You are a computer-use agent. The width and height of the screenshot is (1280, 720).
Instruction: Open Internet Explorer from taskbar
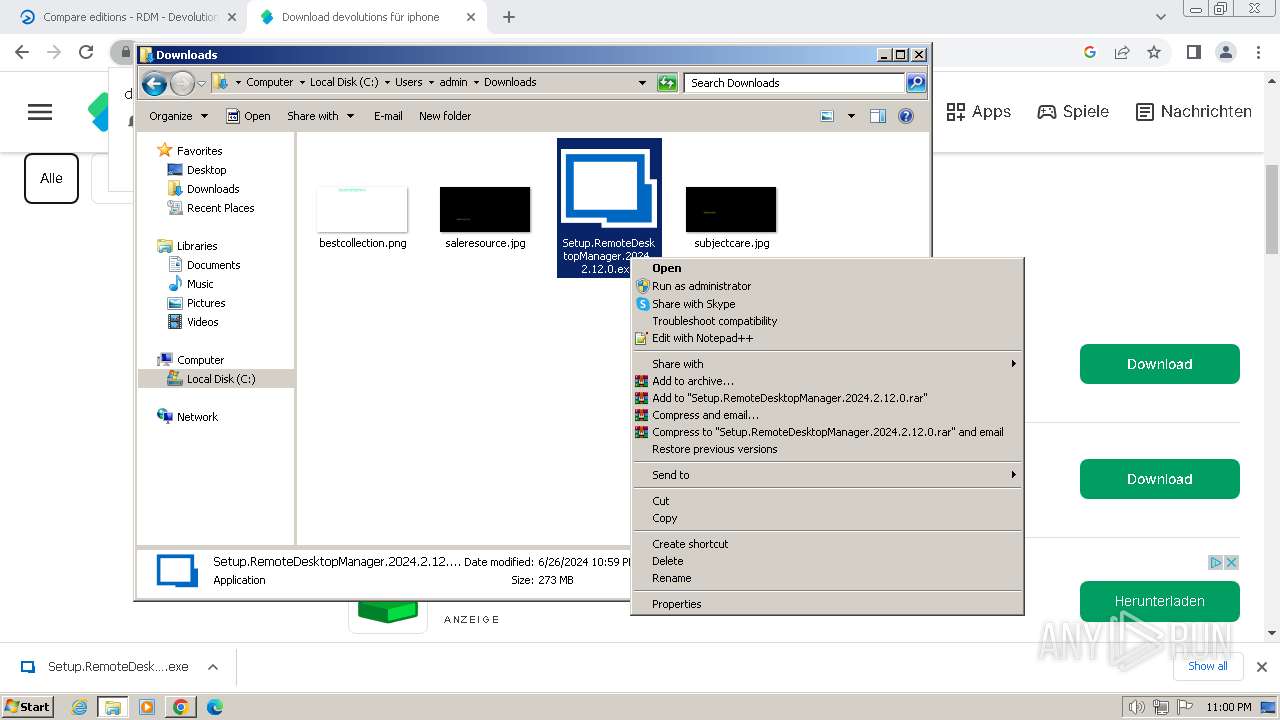click(x=79, y=707)
